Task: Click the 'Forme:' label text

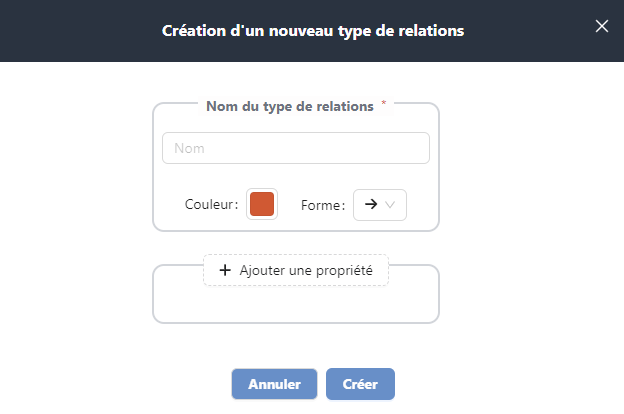Action: [x=323, y=205]
